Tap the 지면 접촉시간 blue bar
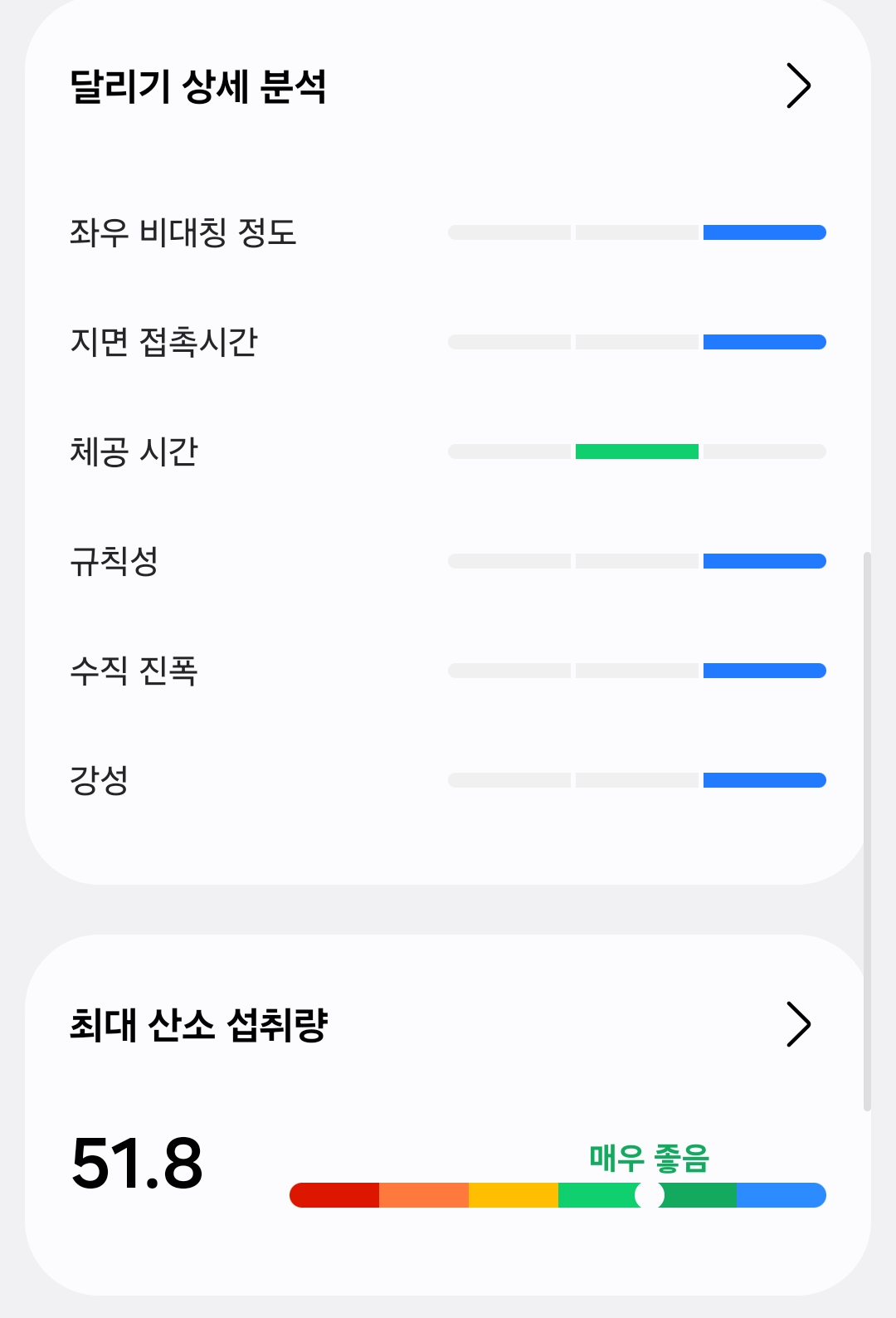 coord(764,342)
